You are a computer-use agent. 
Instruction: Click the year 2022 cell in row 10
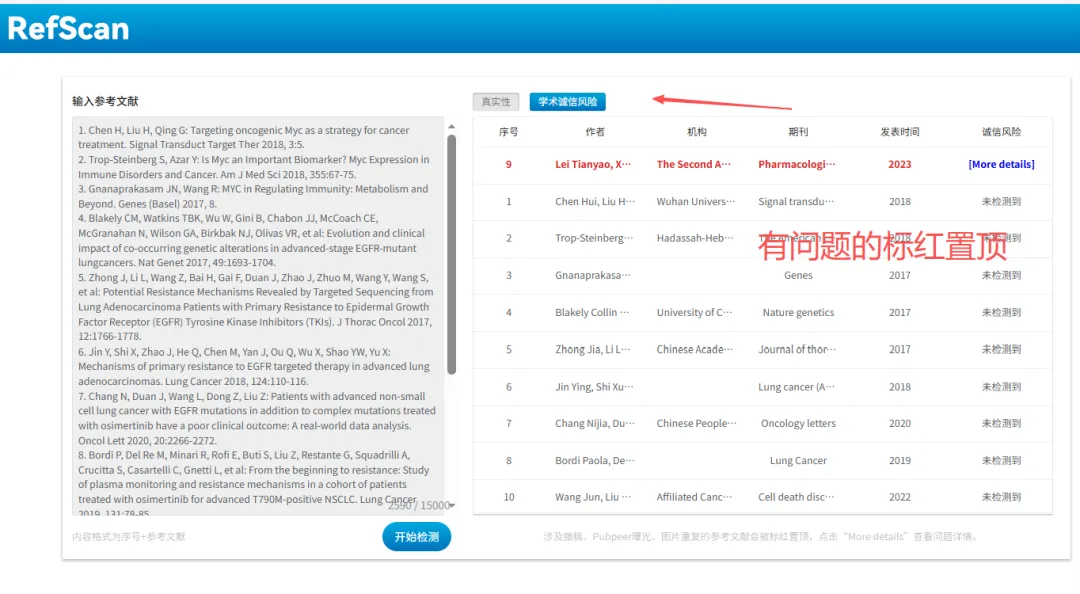point(900,497)
